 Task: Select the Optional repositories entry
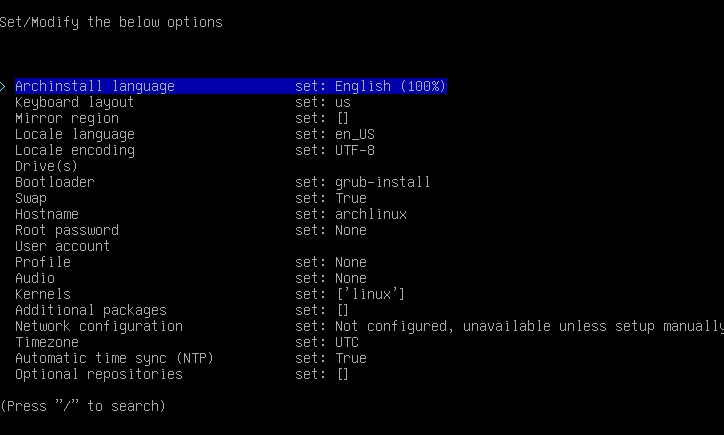(99, 374)
